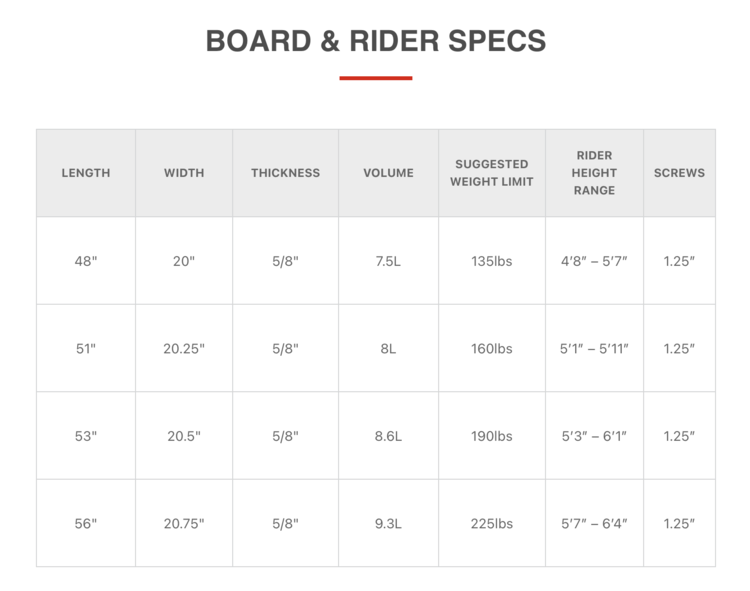Select the 48" length cell
The image size is (750, 591).
(86, 261)
